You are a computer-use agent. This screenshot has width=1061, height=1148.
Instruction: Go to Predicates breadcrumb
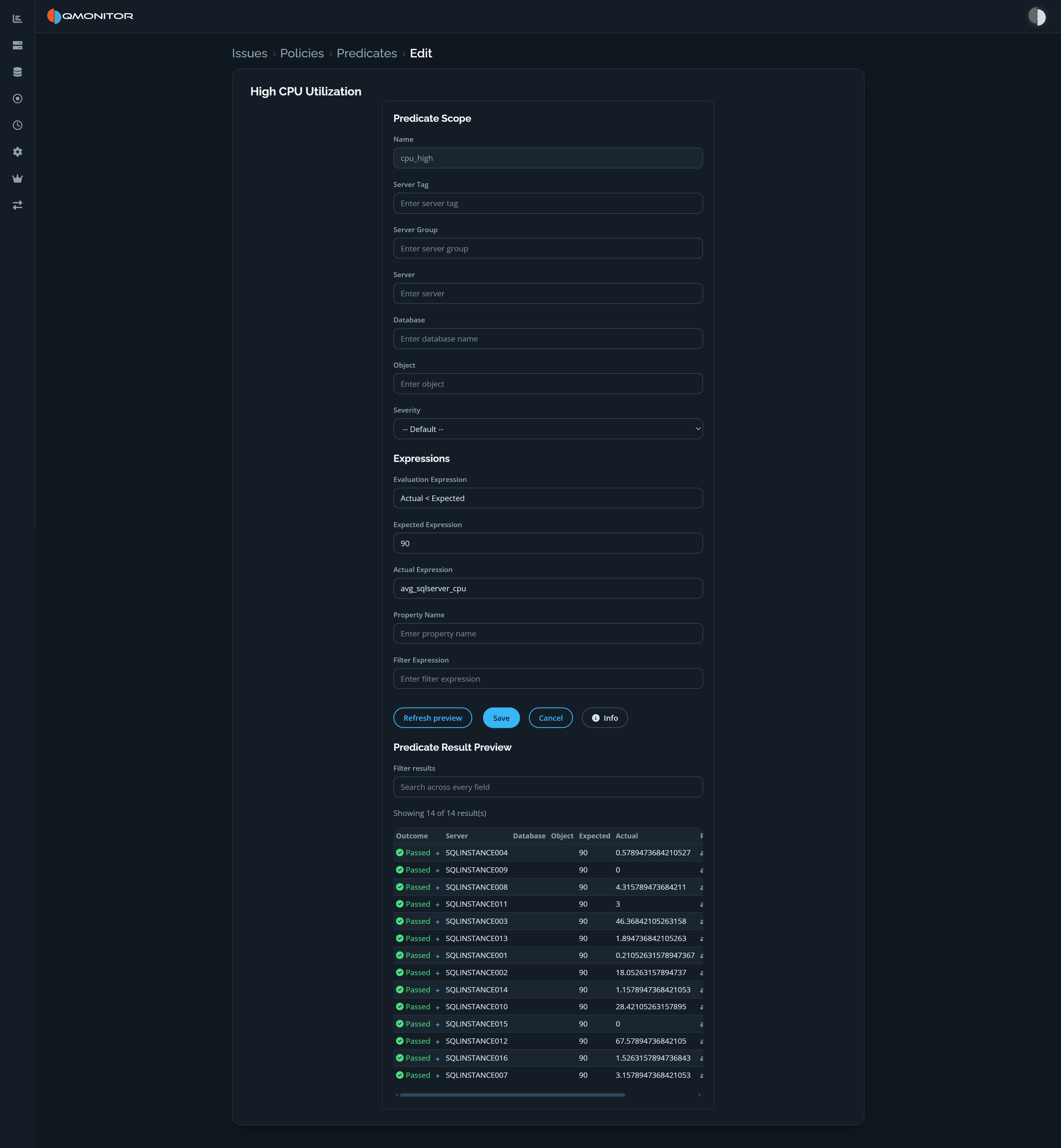(x=367, y=53)
